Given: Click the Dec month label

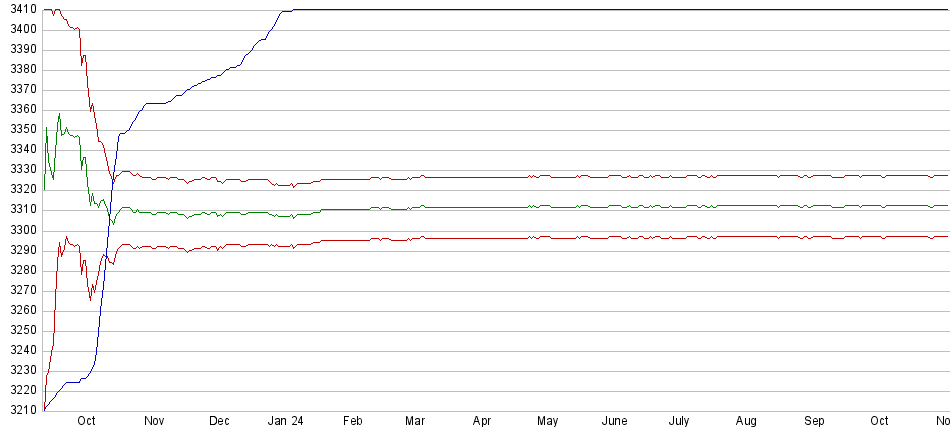Looking at the screenshot, I should pos(219,422).
